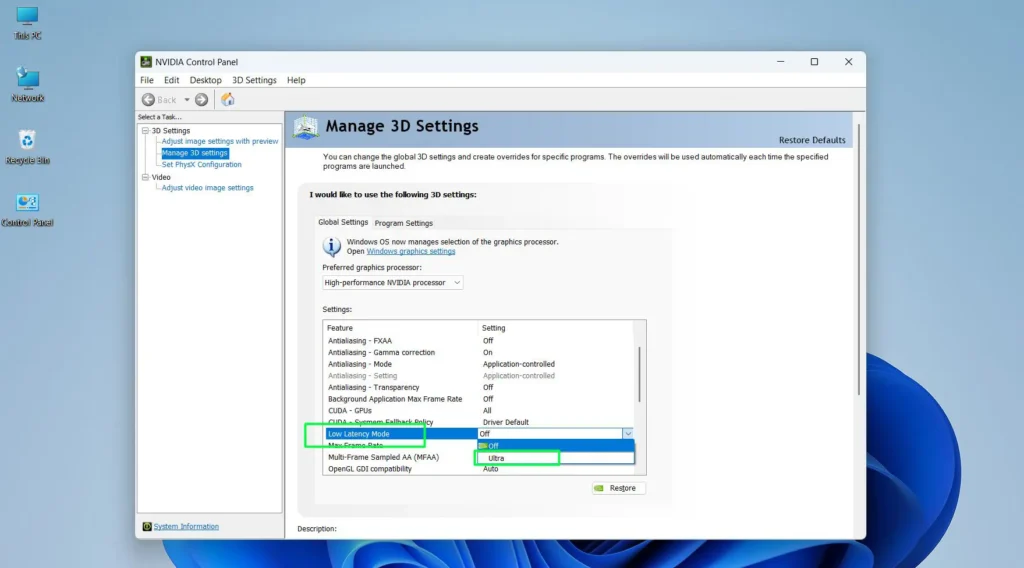Open the Edit menu
This screenshot has height=568, width=1024.
[171, 80]
